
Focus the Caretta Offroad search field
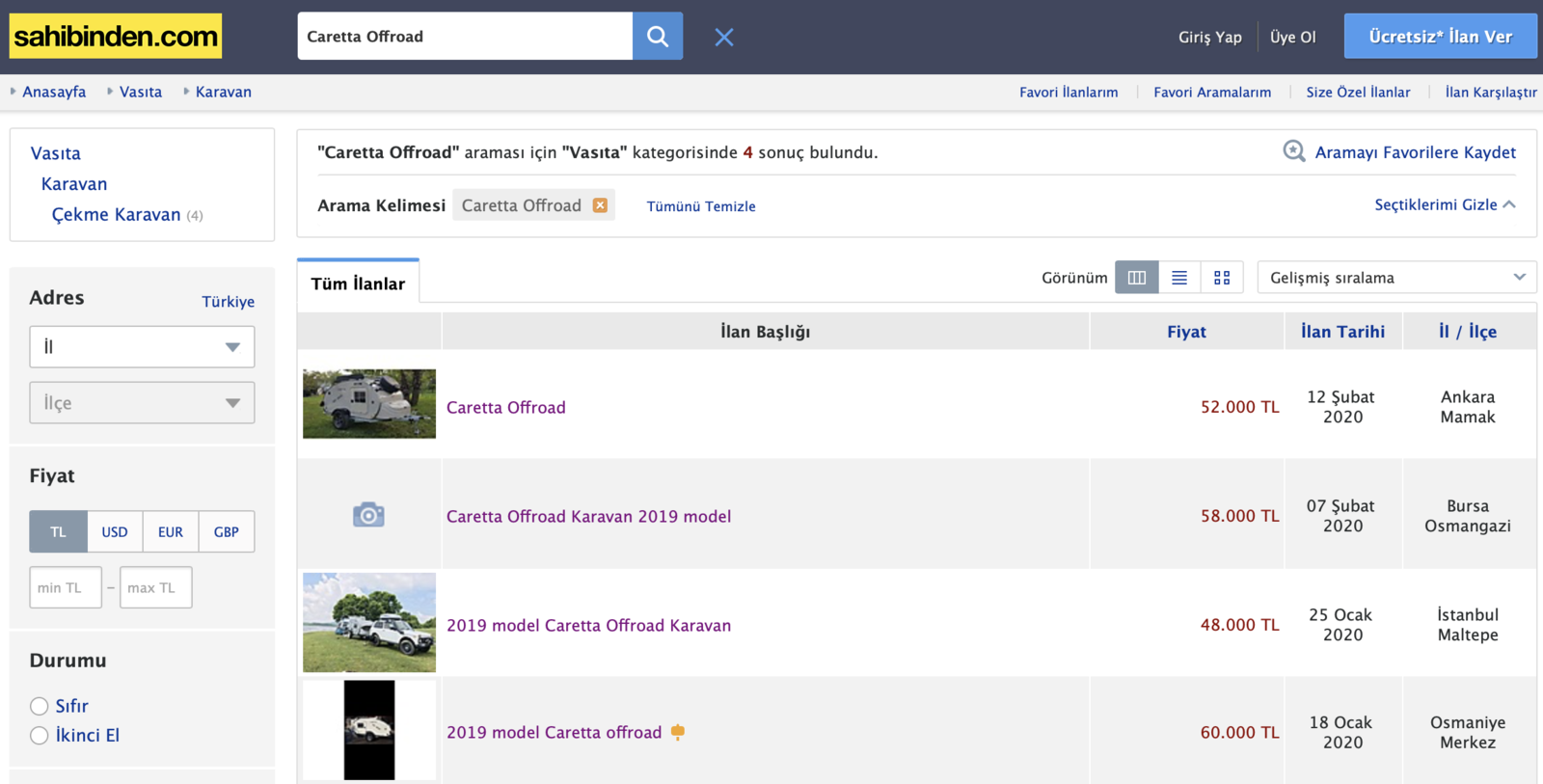465,37
